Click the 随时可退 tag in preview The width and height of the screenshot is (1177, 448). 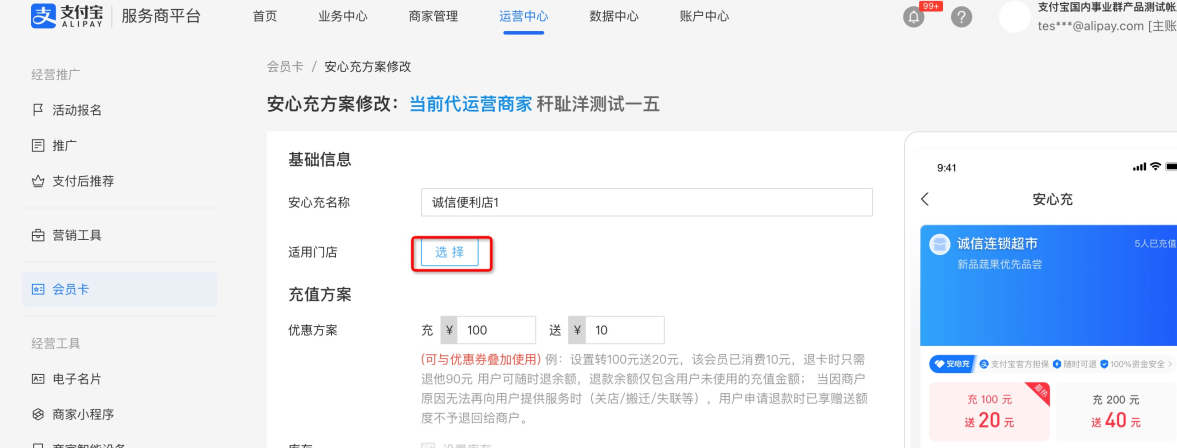tap(1074, 364)
